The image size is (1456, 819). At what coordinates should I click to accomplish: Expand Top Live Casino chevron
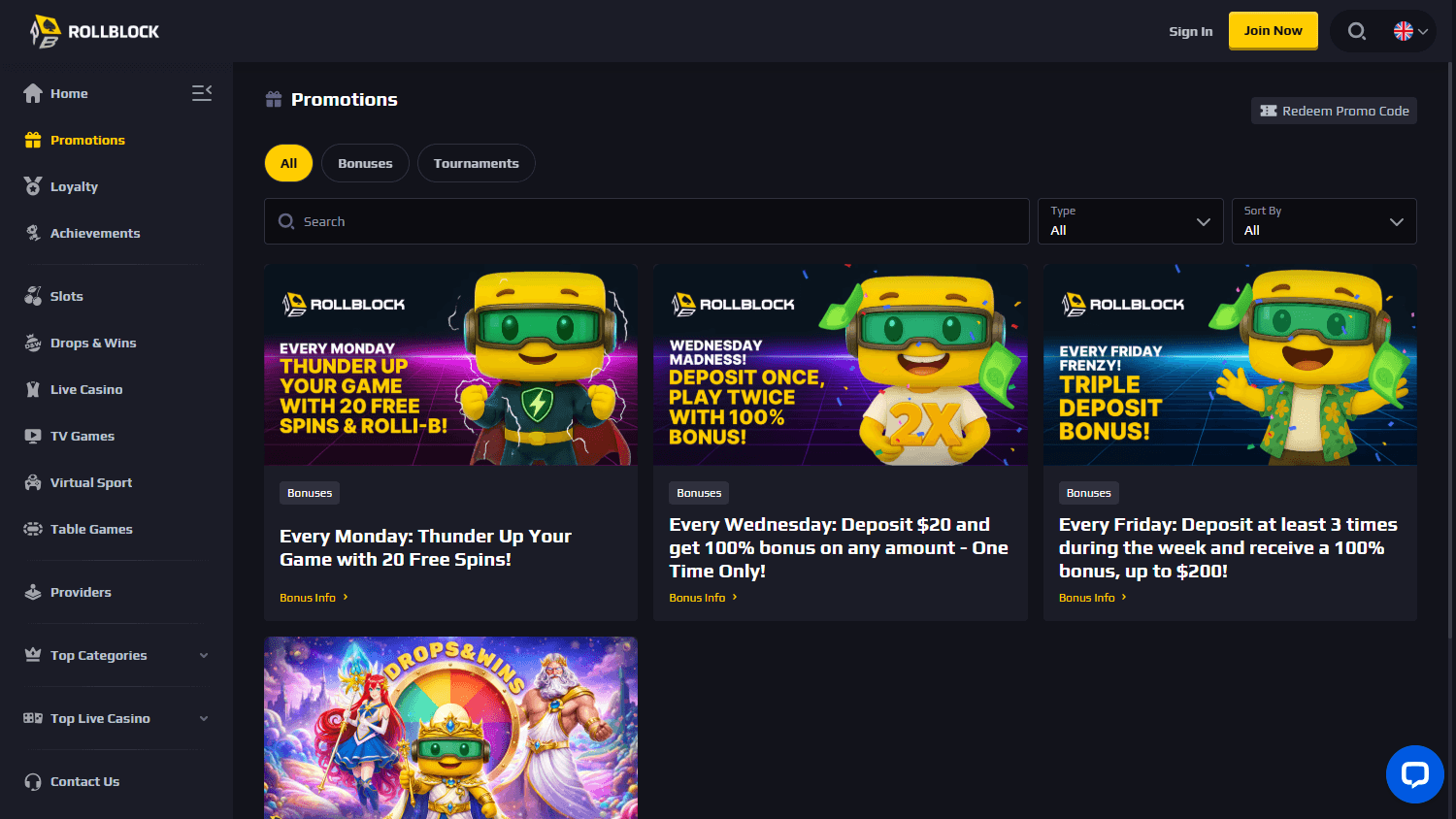point(204,718)
